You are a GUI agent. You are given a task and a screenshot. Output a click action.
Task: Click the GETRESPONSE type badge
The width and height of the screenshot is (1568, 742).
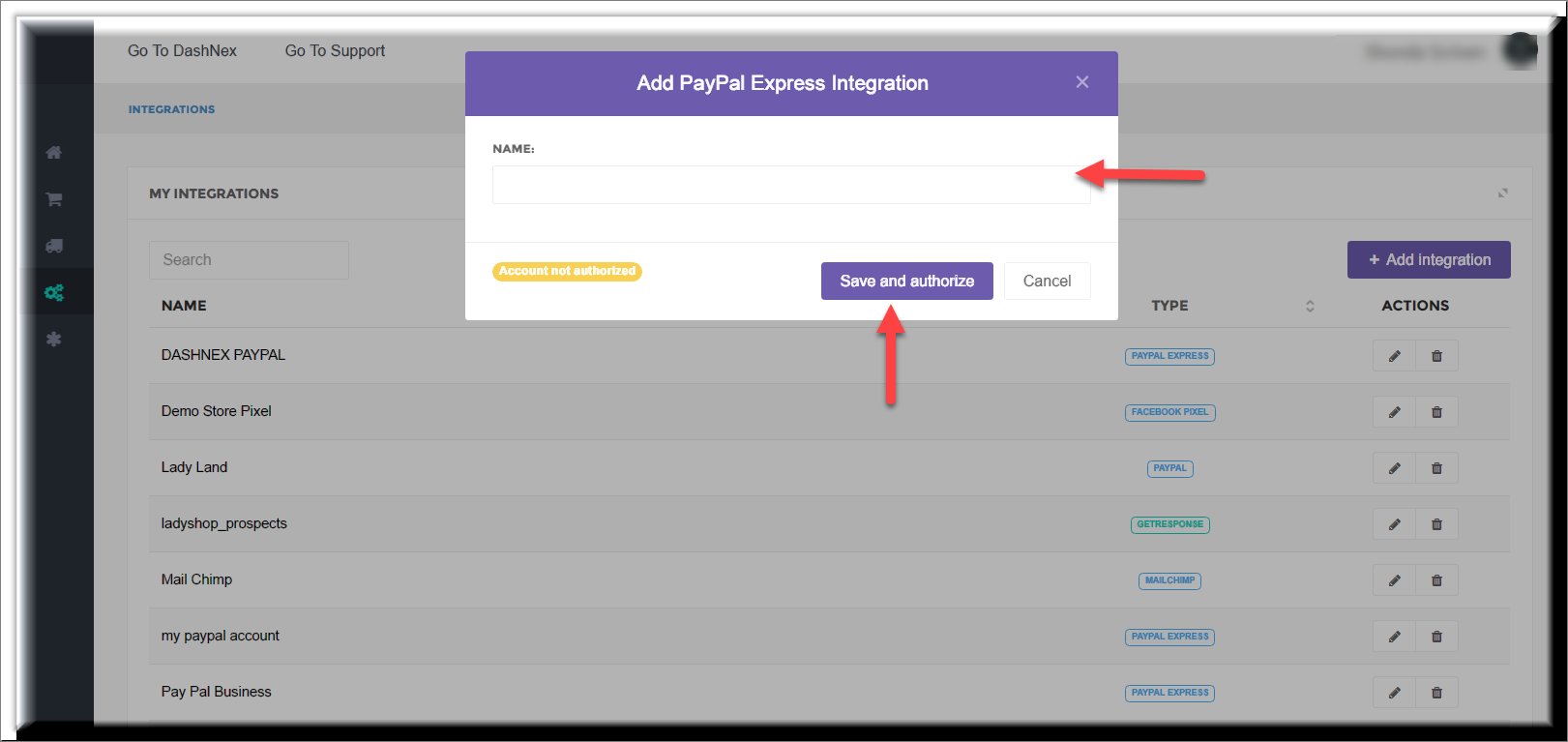pos(1169,524)
